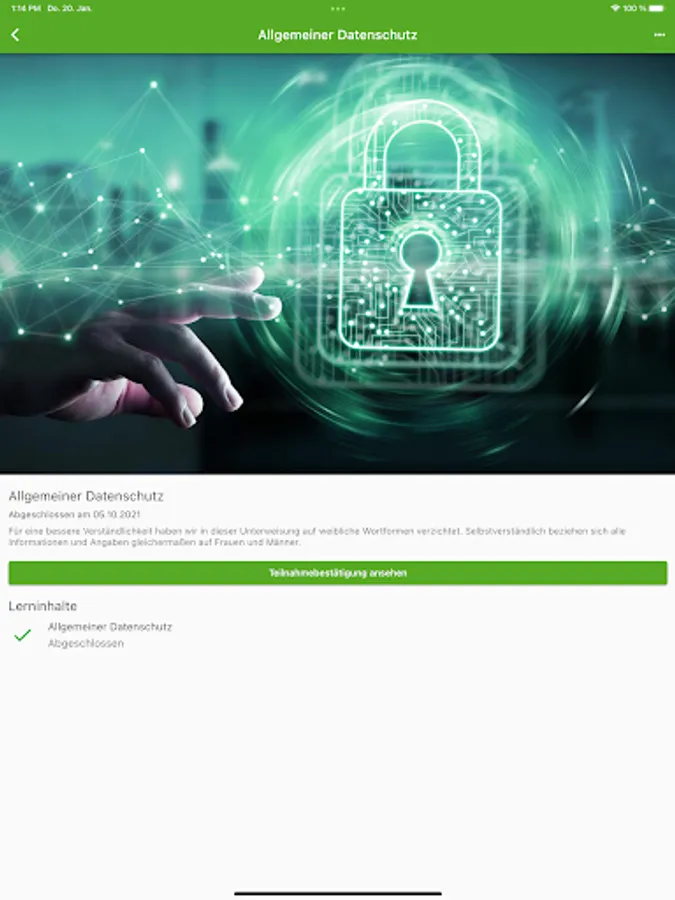The image size is (675, 900).
Task: Open the Allgemeiner Datenschutz learning item
Action: pyautogui.click(x=110, y=627)
